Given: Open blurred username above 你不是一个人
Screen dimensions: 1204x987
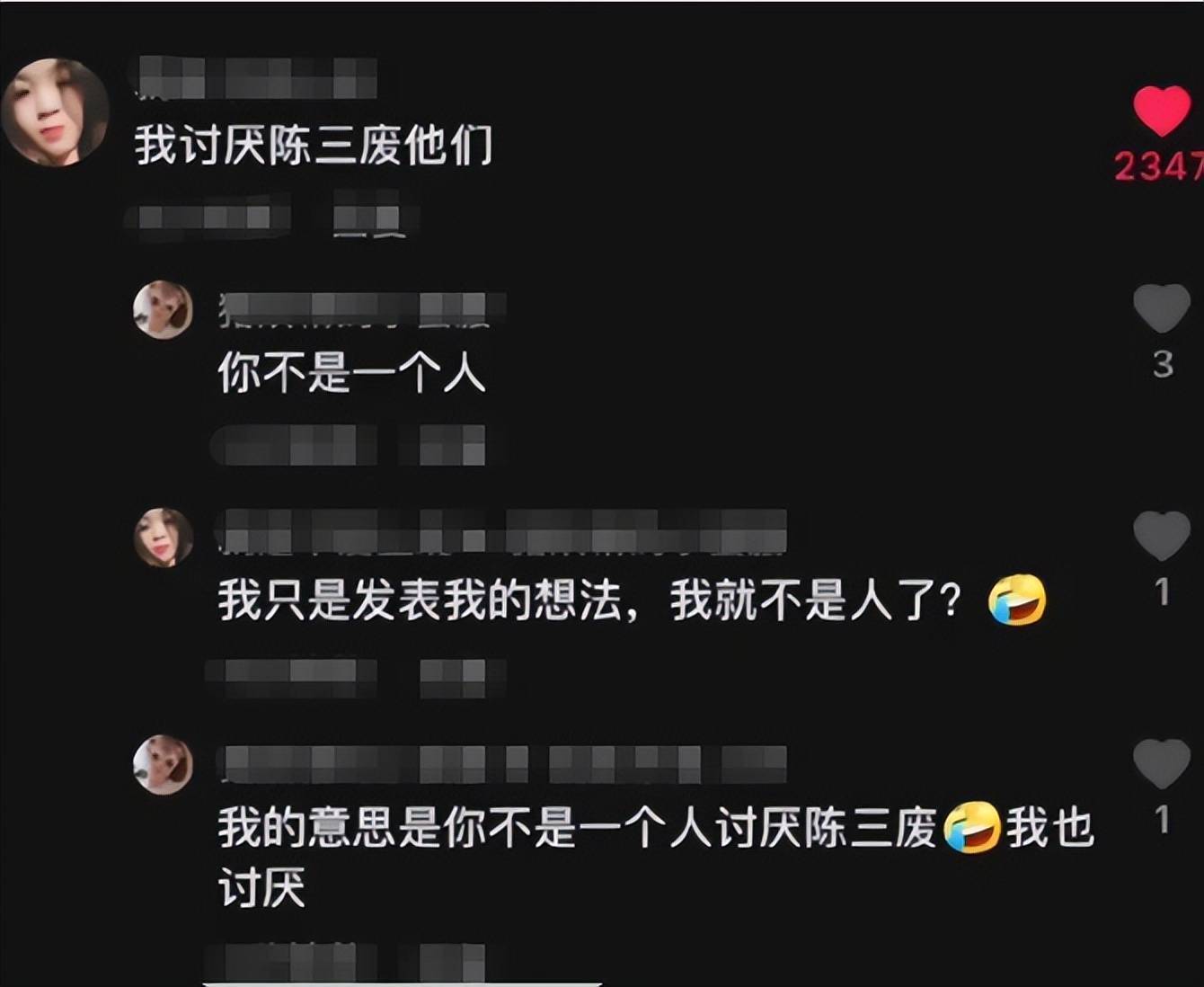Looking at the screenshot, I should click(x=362, y=309).
